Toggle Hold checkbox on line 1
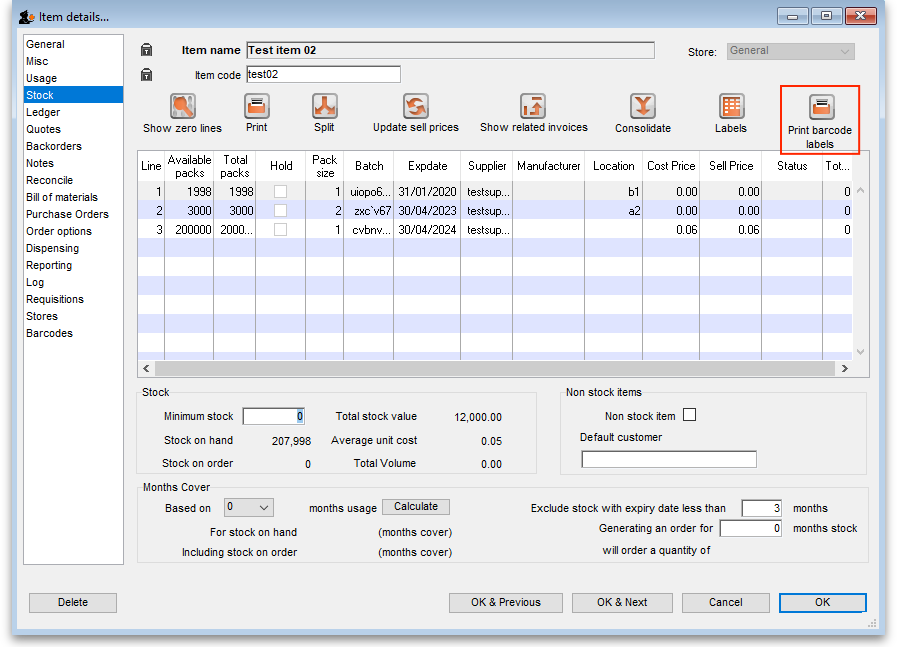Image resolution: width=897 pixels, height=647 pixels. (x=281, y=191)
